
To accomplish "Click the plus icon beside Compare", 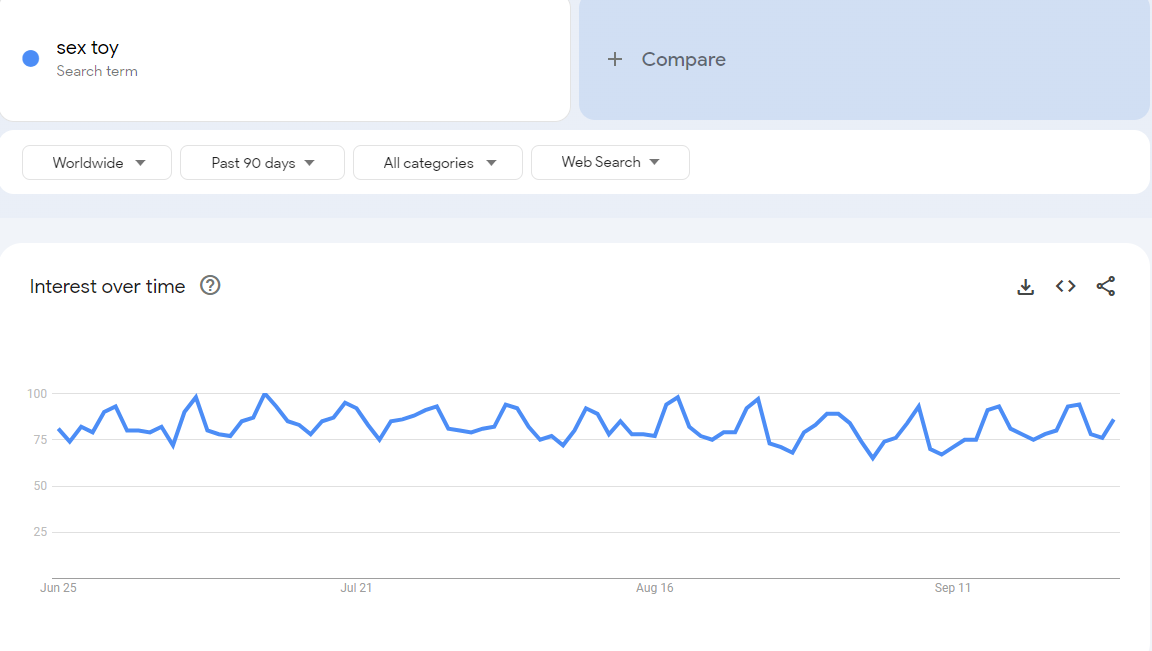I will click(x=615, y=60).
